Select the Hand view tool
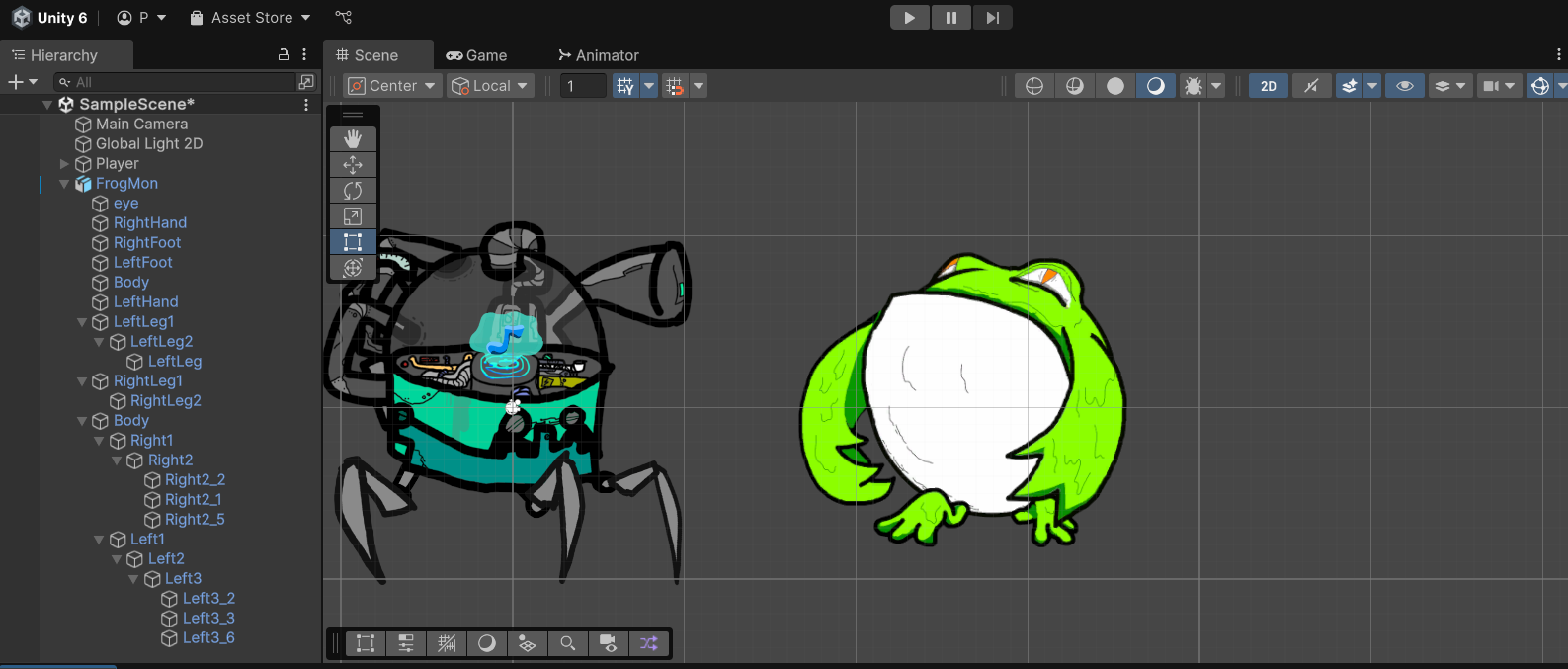The width and height of the screenshot is (1568, 669). click(x=353, y=139)
